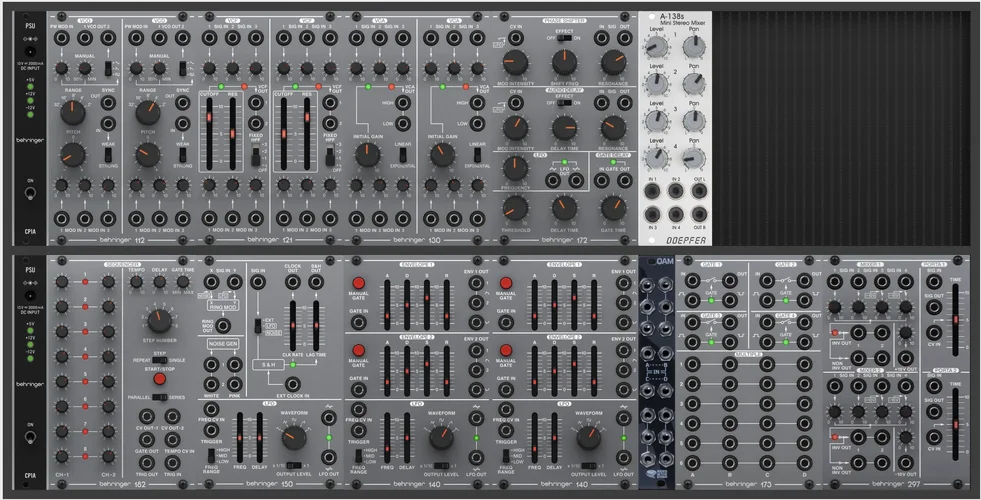The height and width of the screenshot is (500, 981).
Task: Click the A-138s module title
Action: pyautogui.click(x=674, y=17)
